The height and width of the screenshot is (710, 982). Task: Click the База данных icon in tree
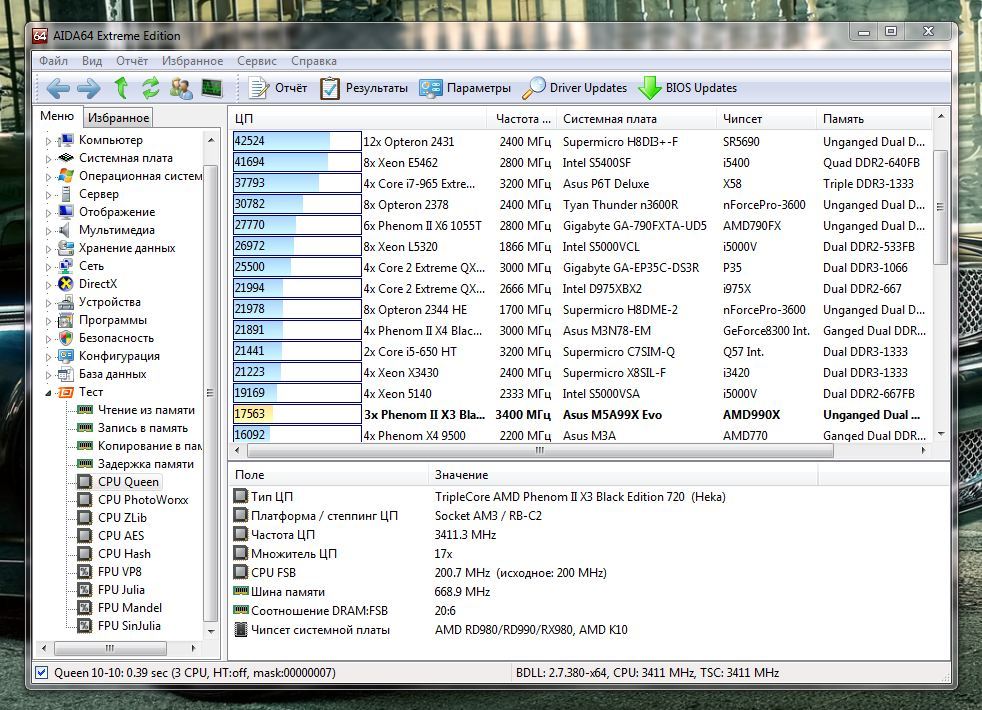(x=66, y=374)
